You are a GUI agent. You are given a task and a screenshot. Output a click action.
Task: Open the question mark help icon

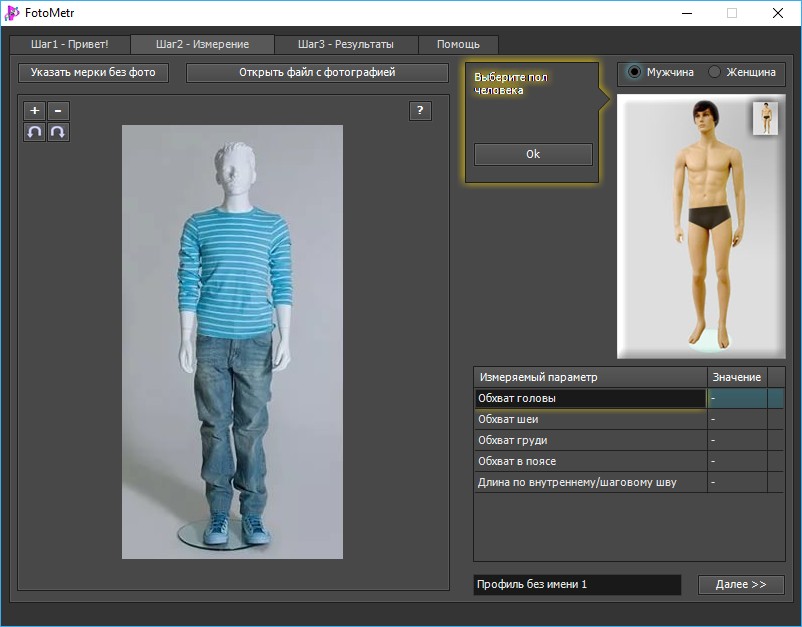420,110
